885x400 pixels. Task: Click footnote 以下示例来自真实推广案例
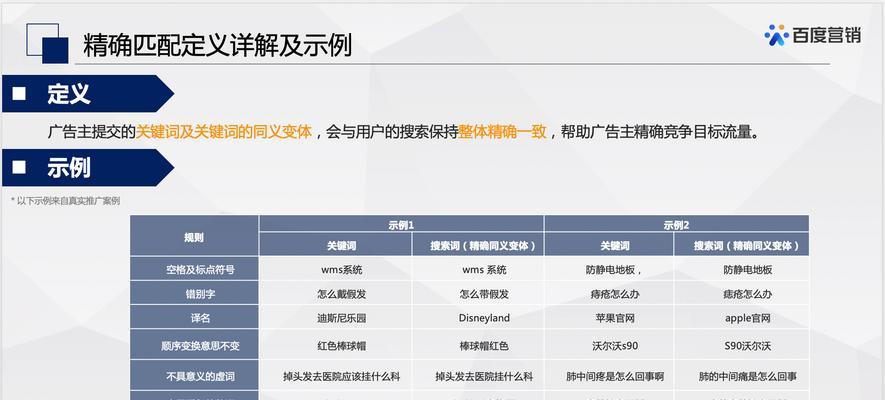click(65, 201)
